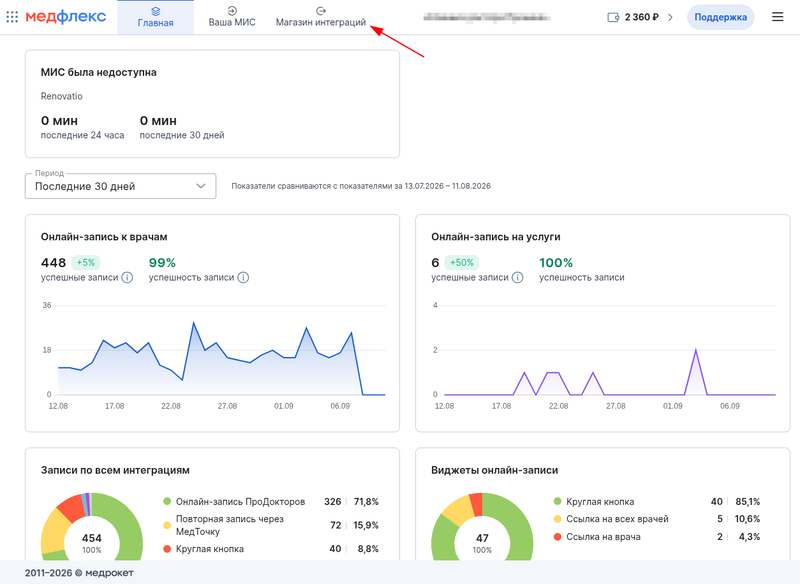This screenshot has height=584, width=800.
Task: Click the Повторная запись через МедТочку legend label
Action: 230,525
